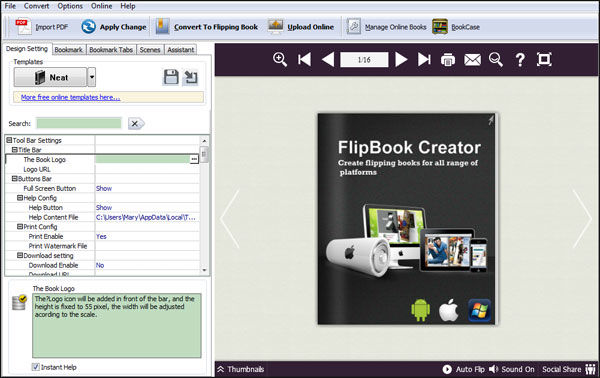Click the settings list scrollbar up arrow
The width and height of the screenshot is (600, 378).
point(204,141)
